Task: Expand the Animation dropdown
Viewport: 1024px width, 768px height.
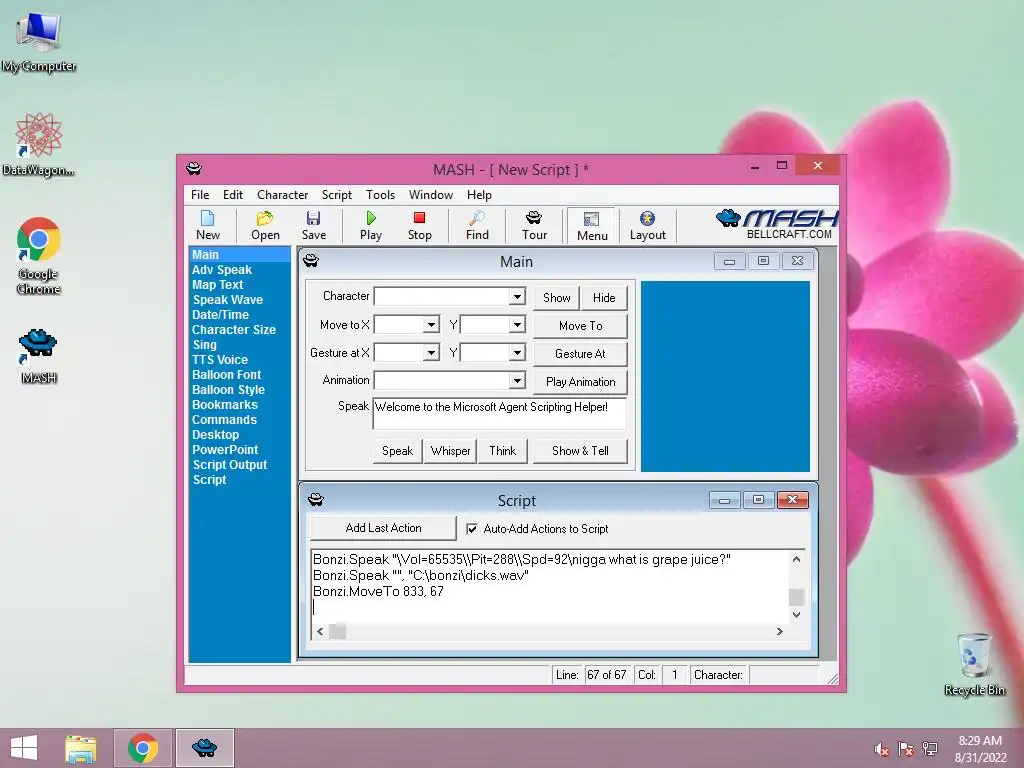Action: tap(517, 380)
